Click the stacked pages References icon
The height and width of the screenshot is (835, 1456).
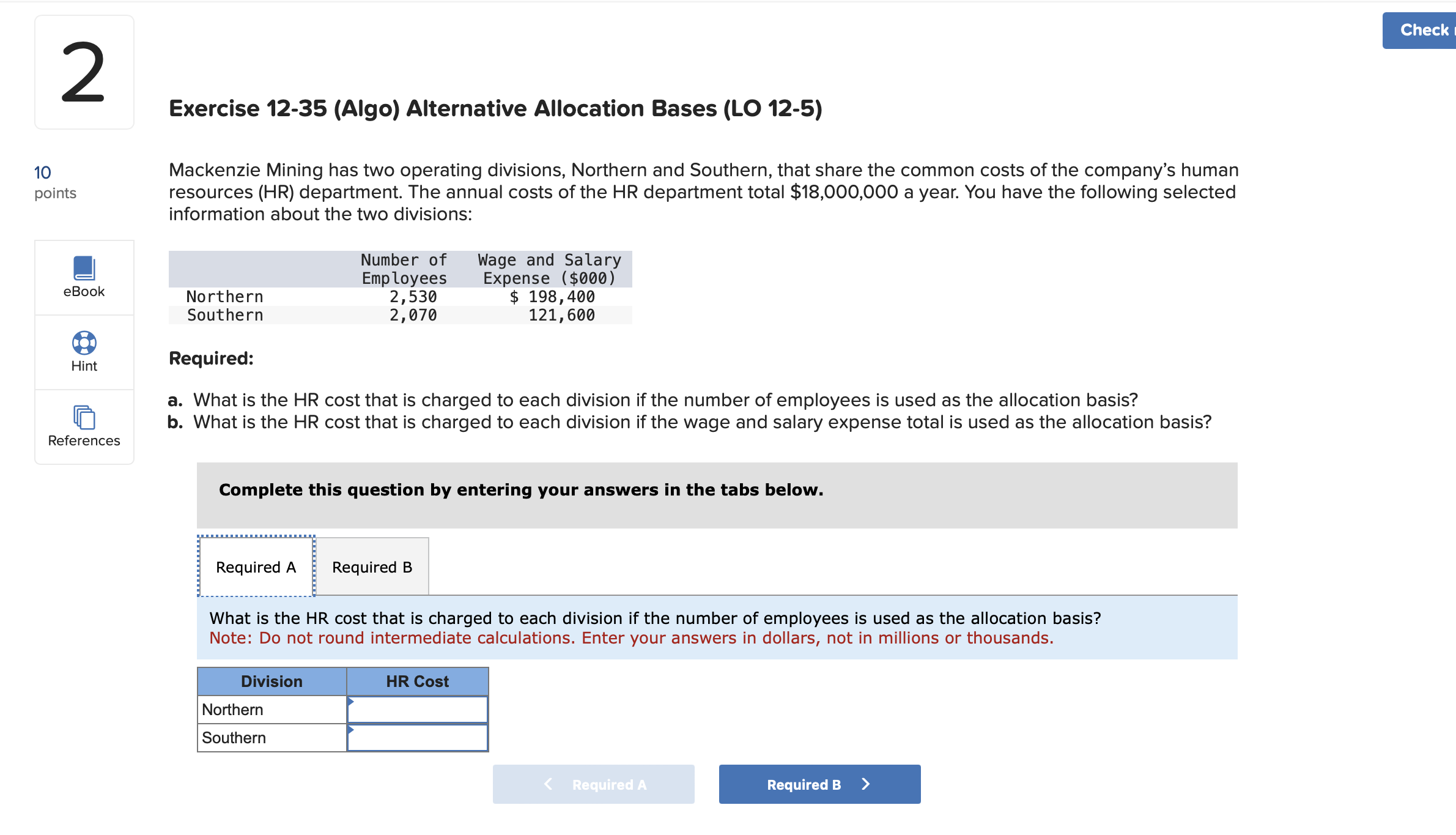[84, 418]
